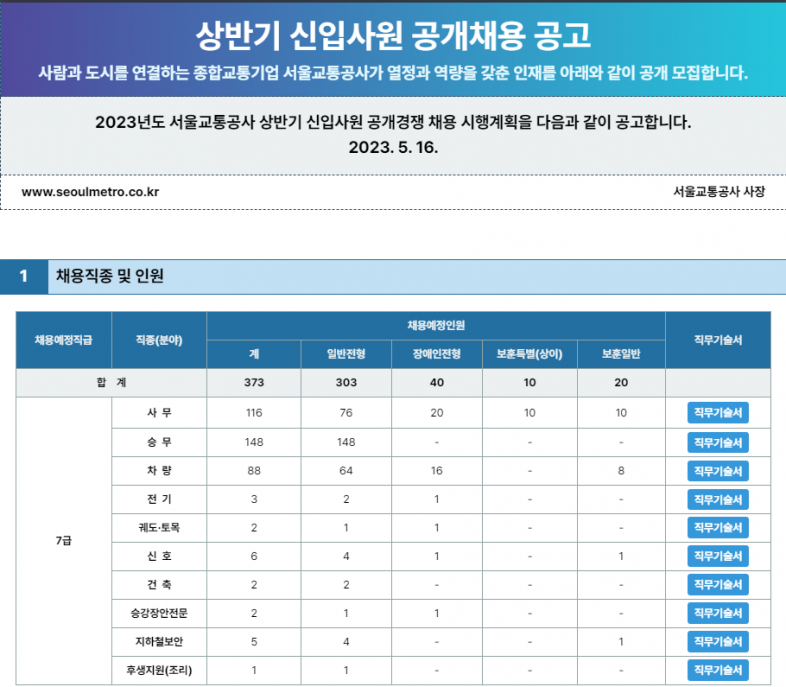Click the 116 value in 사무 row
The width and height of the screenshot is (786, 687).
(254, 413)
